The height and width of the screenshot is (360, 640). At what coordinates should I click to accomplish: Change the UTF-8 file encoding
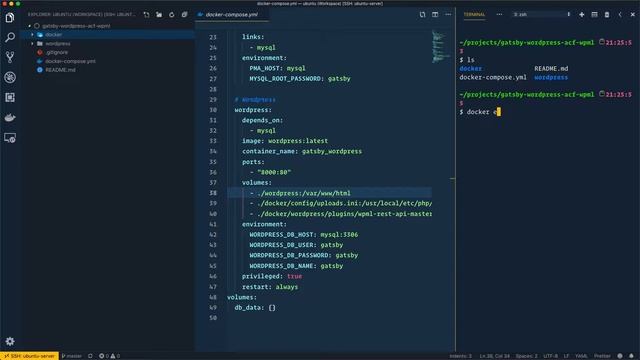[x=551, y=356]
